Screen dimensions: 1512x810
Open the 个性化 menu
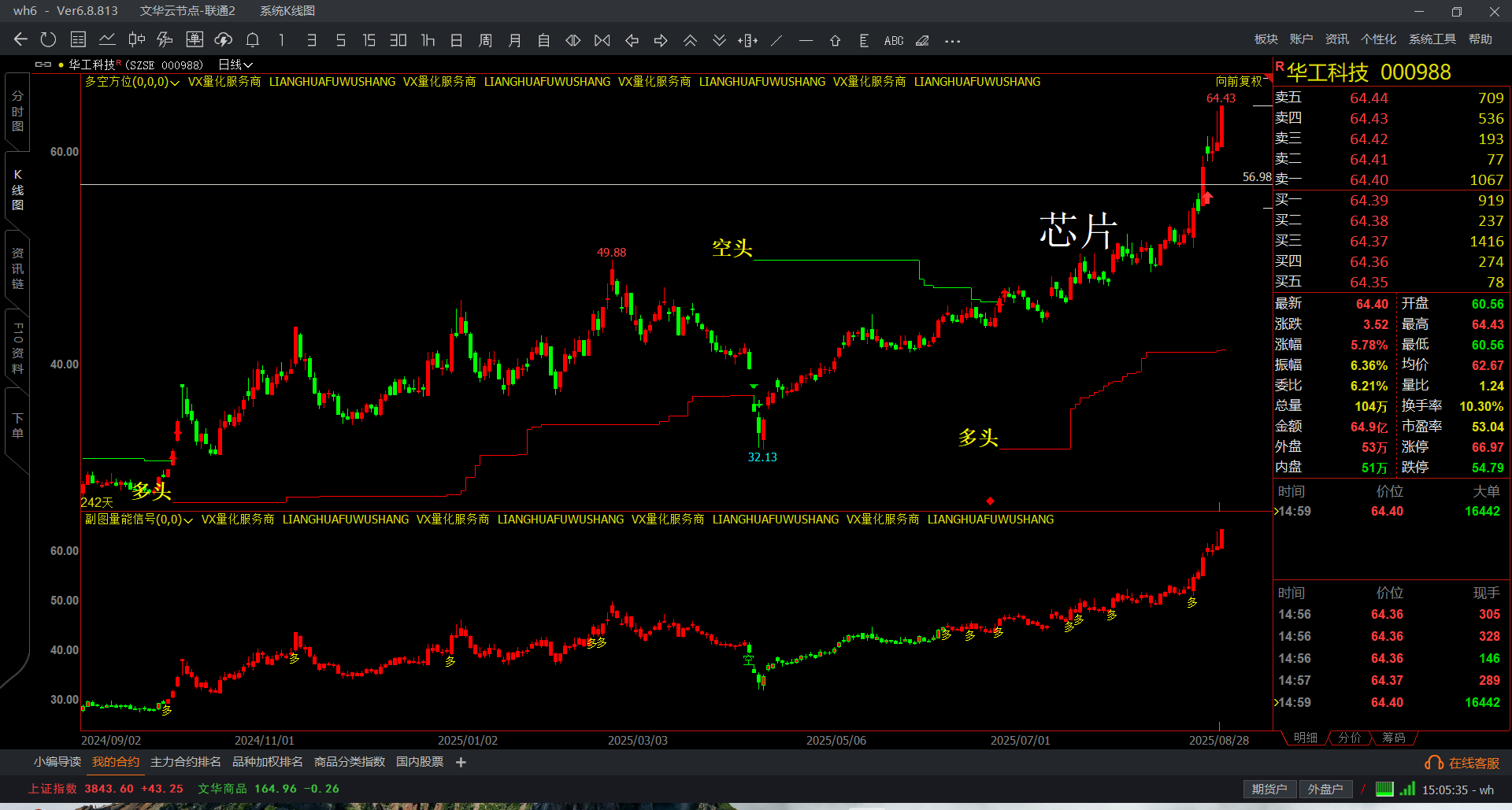click(1378, 39)
